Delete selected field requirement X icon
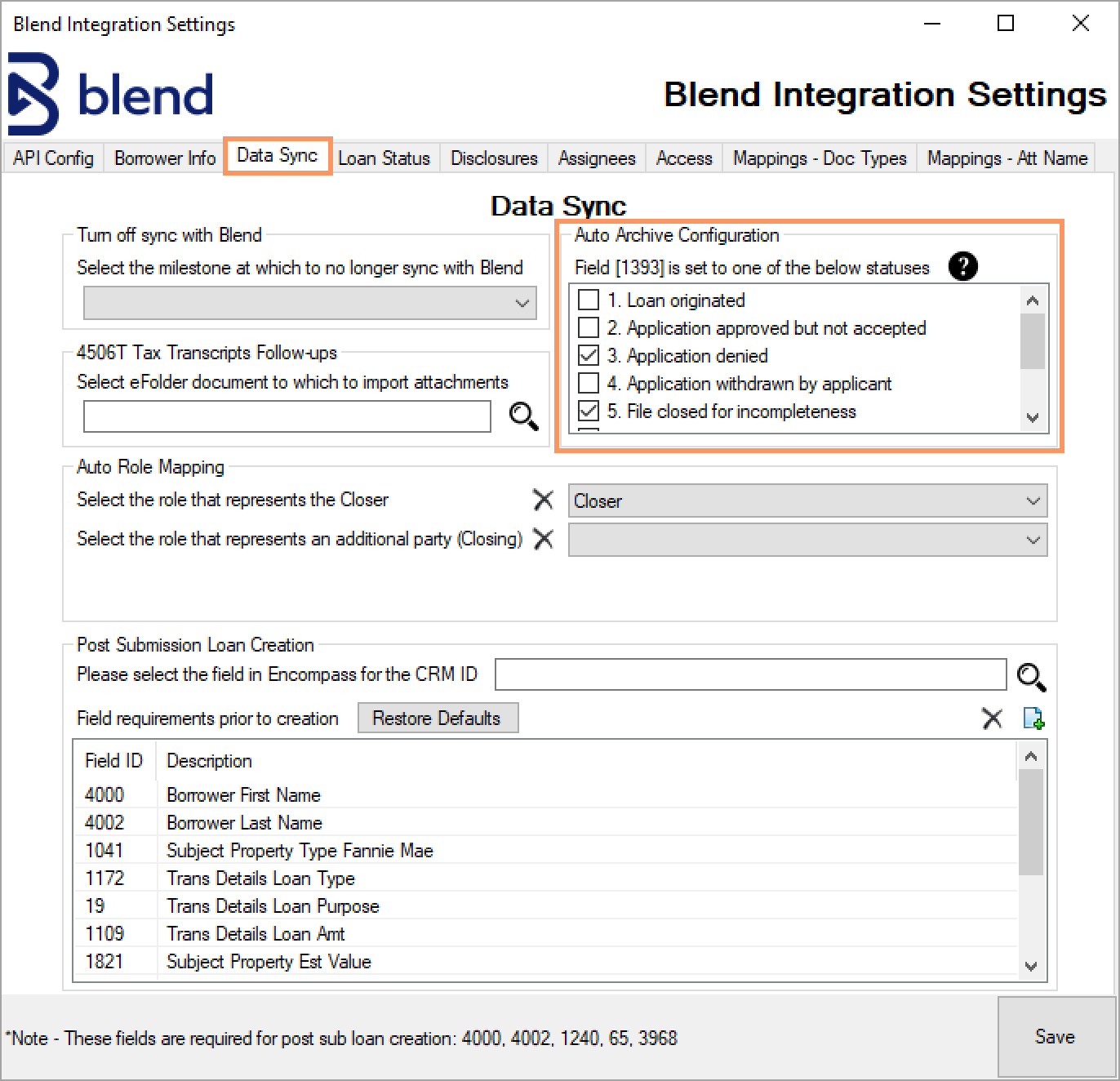This screenshot has width=1120, height=1081. pos(992,718)
